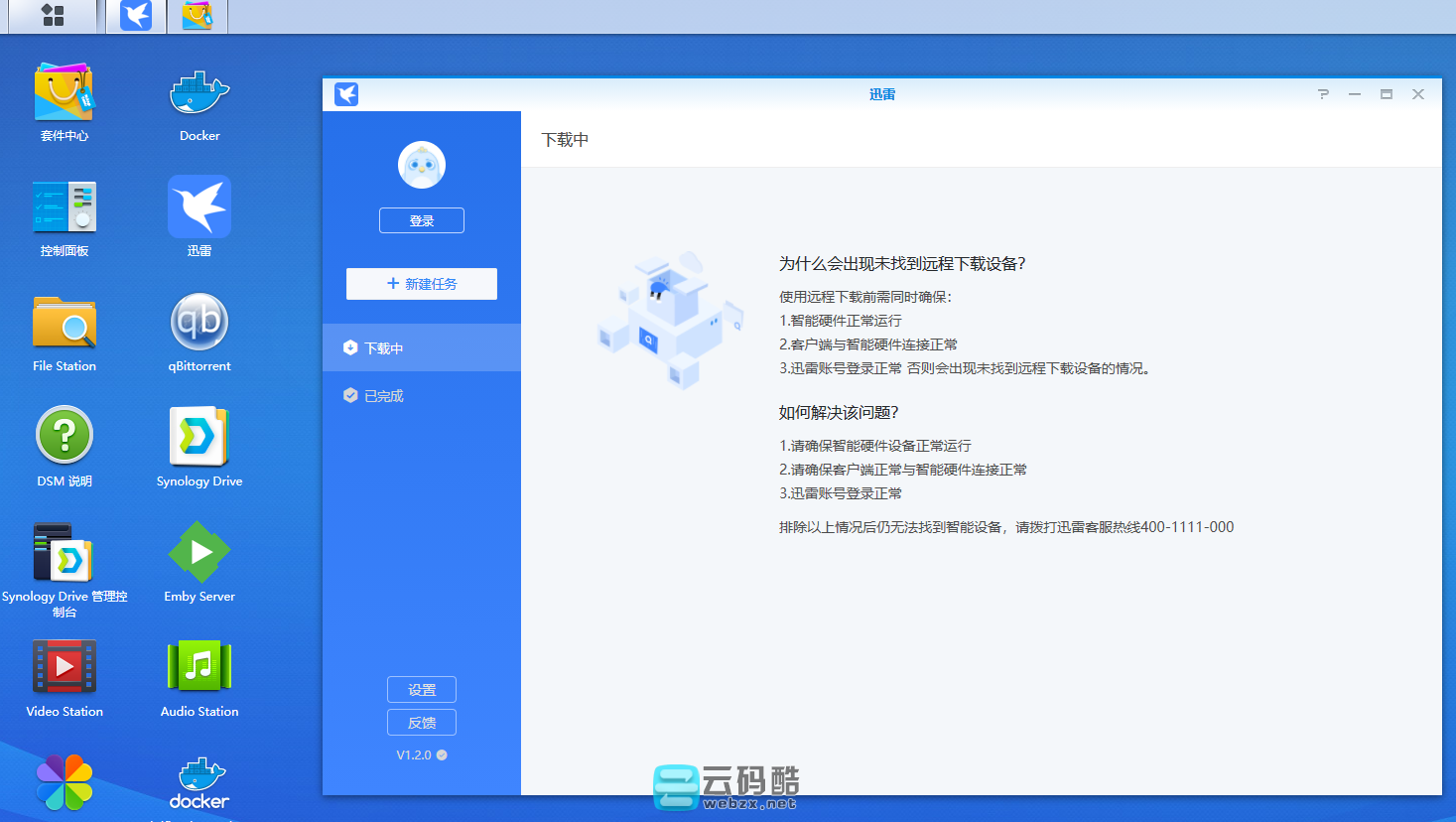Open 控制面板 desktop icon
The height and width of the screenshot is (822, 1456).
65,207
